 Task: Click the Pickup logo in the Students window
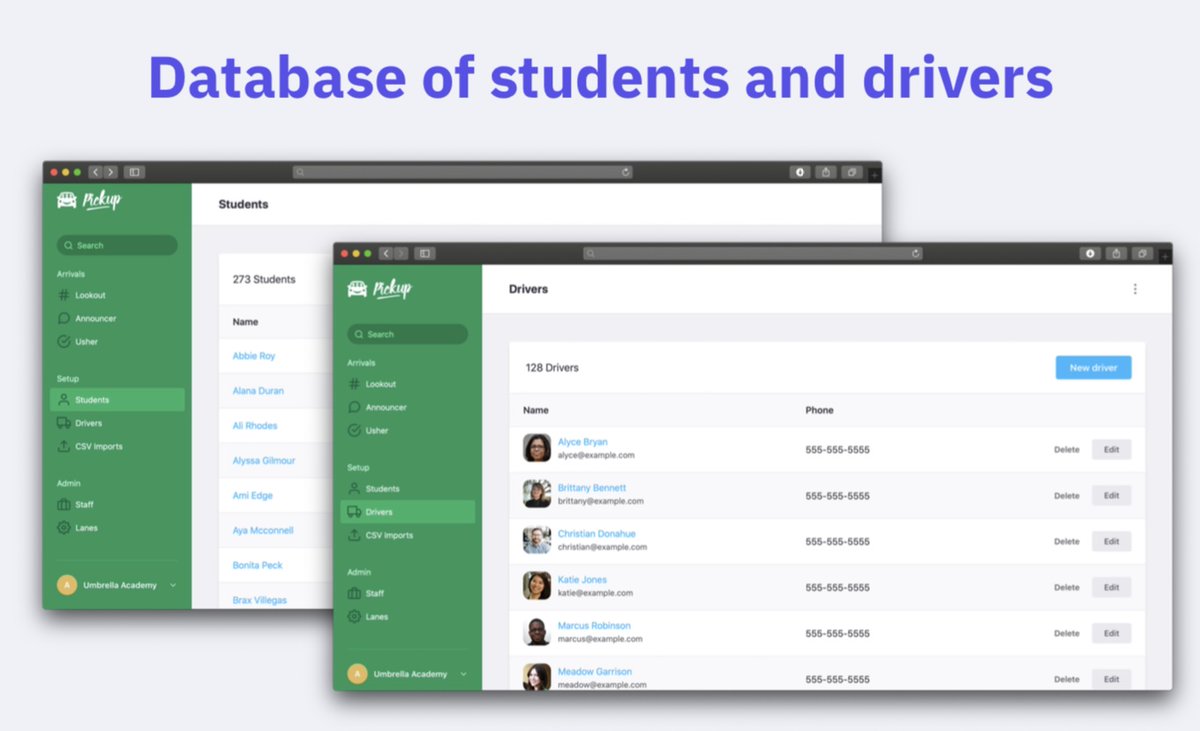[89, 200]
